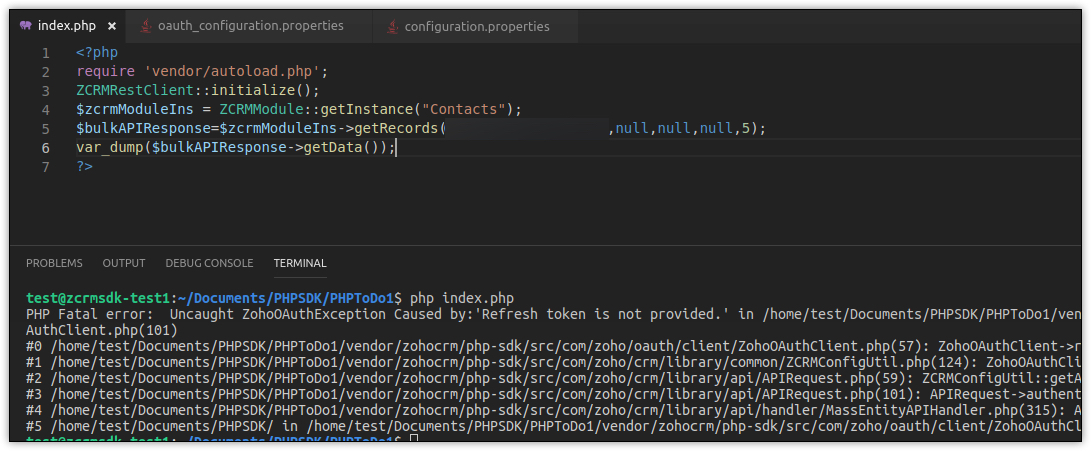Click line number 2 in the gutter
The width and height of the screenshot is (1091, 451).
[x=45, y=72]
